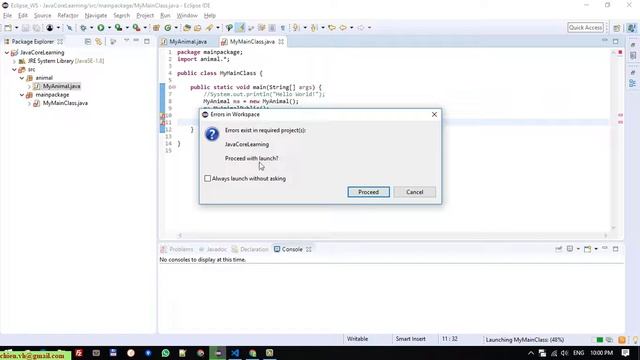This screenshot has width=640, height=360.
Task: Toggle Show Whitespace Characters icon
Action: click(282, 28)
